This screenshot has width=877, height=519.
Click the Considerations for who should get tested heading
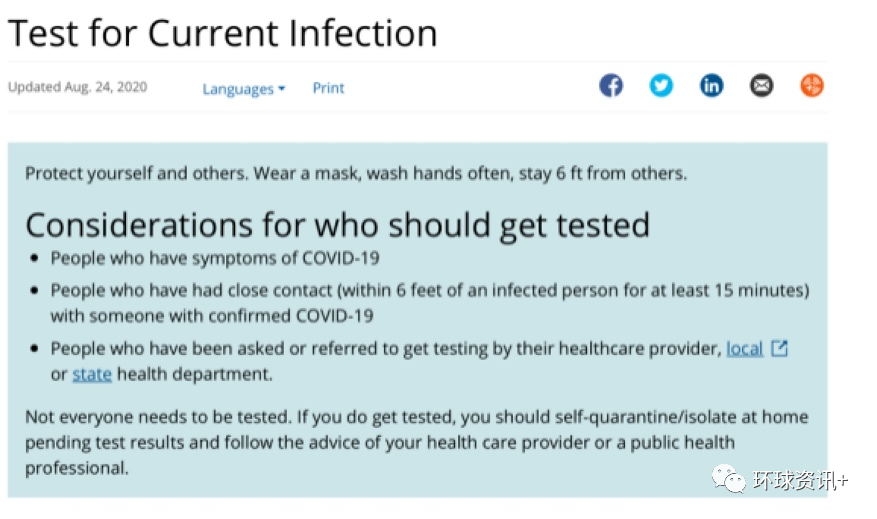pos(337,223)
